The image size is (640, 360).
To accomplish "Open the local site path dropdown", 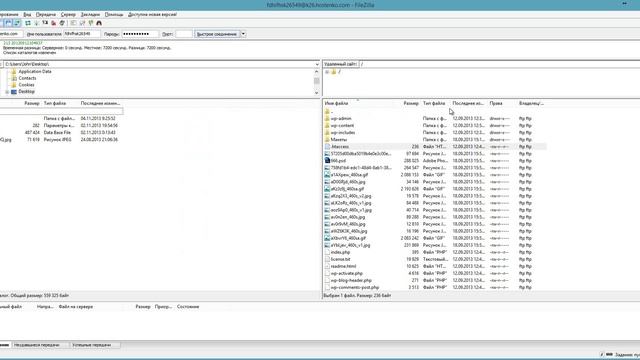I will click(x=317, y=64).
